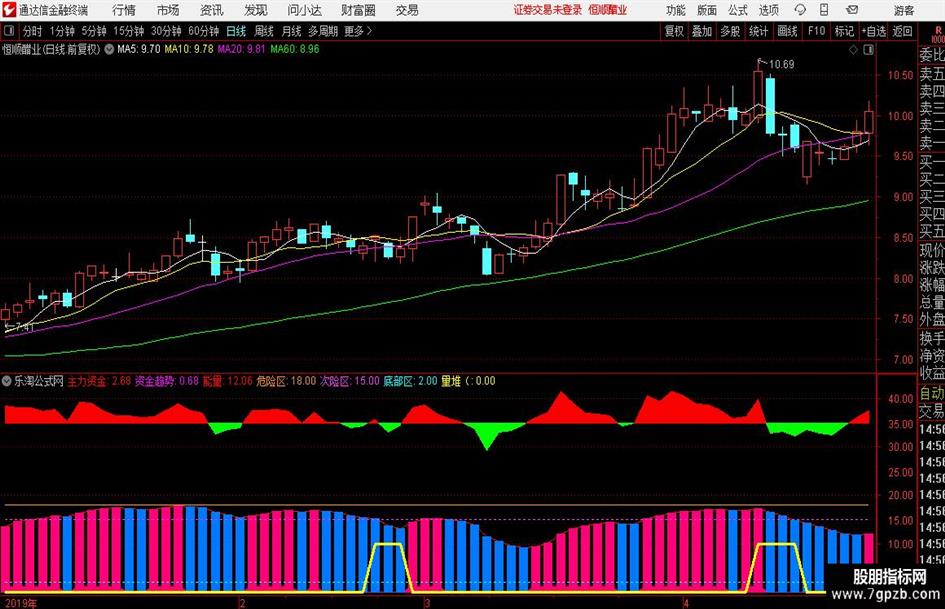Click the 10.69 high price marker
The width and height of the screenshot is (945, 609).
(782, 65)
